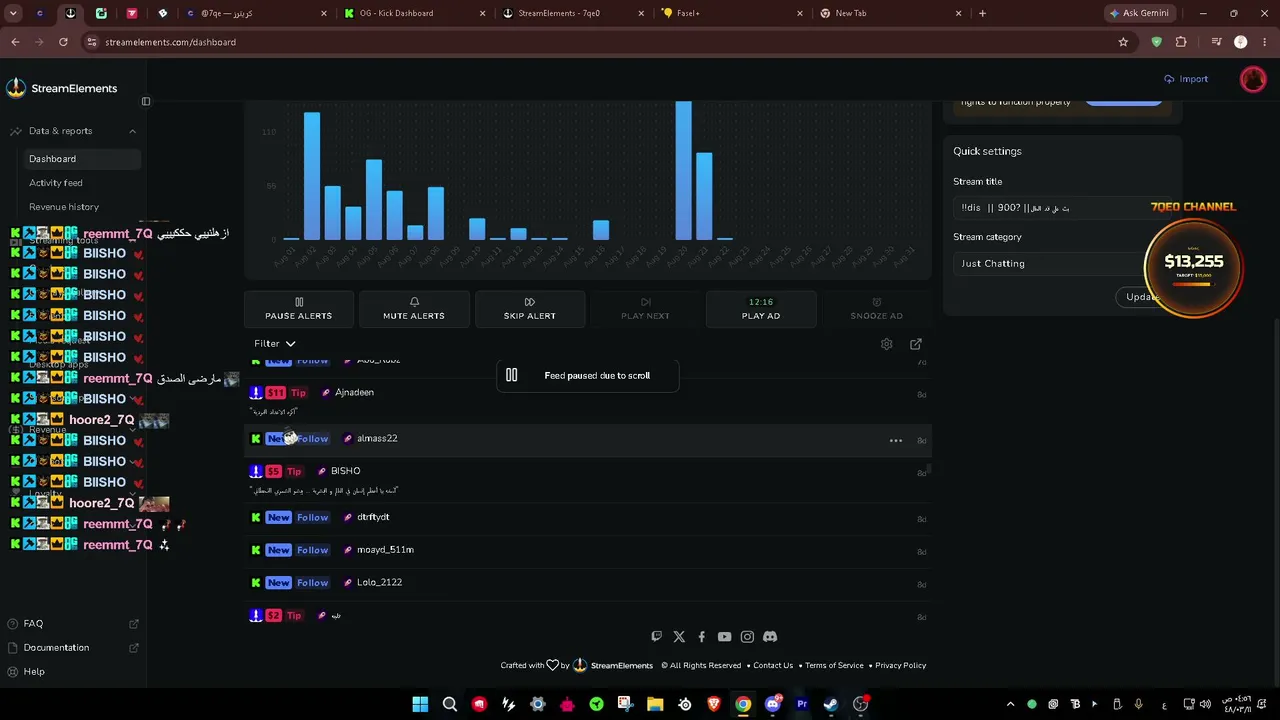This screenshot has height=720, width=1280.
Task: Open Adobe Premiere Pro from the taskbar
Action: [x=802, y=705]
